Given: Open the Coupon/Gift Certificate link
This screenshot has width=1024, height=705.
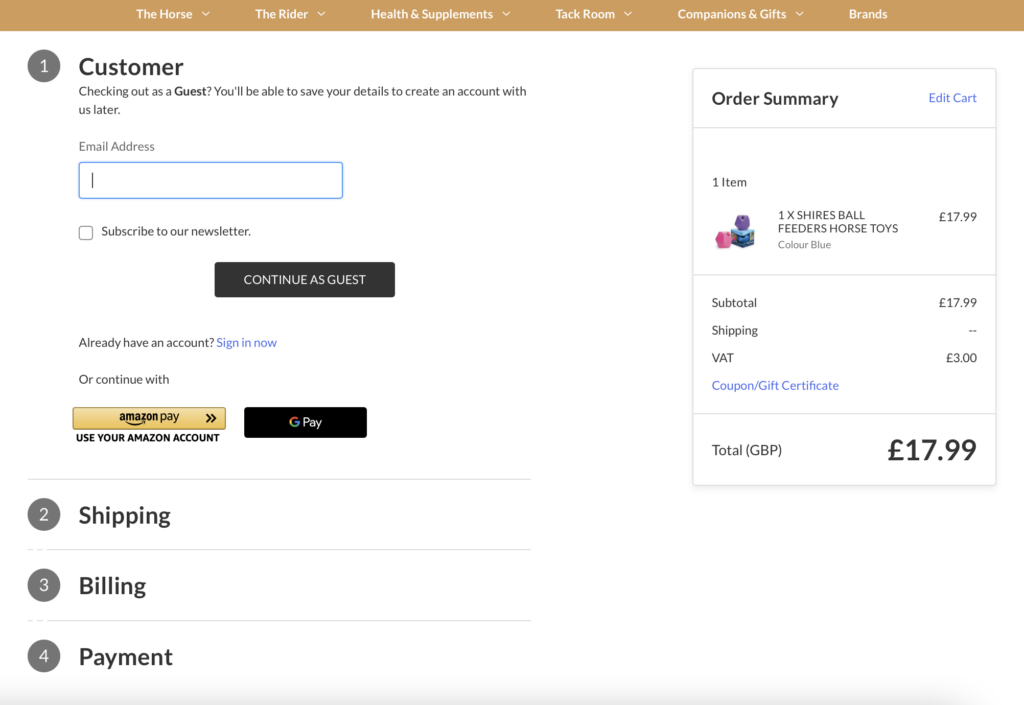Looking at the screenshot, I should 775,384.
